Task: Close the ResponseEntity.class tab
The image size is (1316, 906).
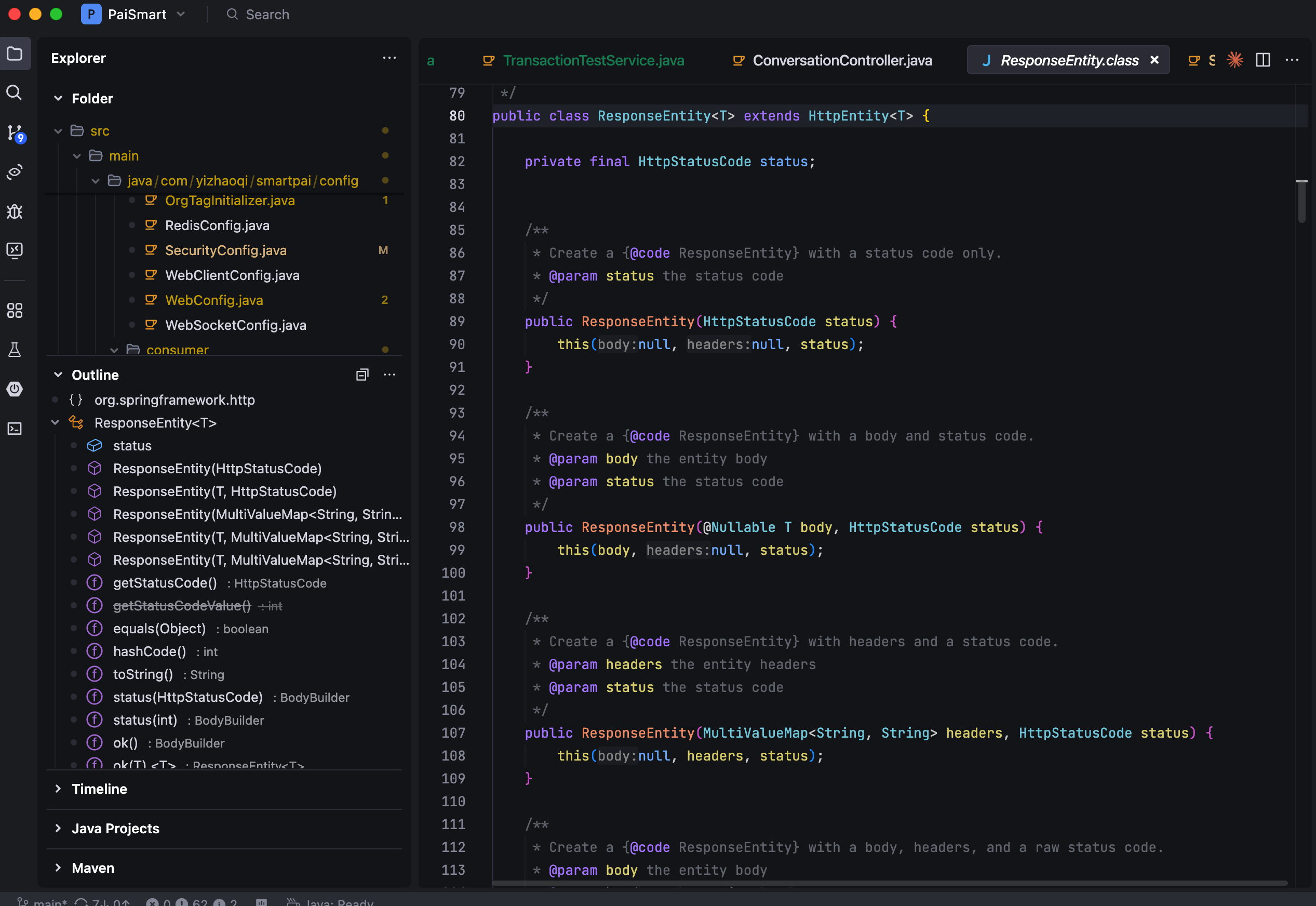Action: pyautogui.click(x=1153, y=60)
